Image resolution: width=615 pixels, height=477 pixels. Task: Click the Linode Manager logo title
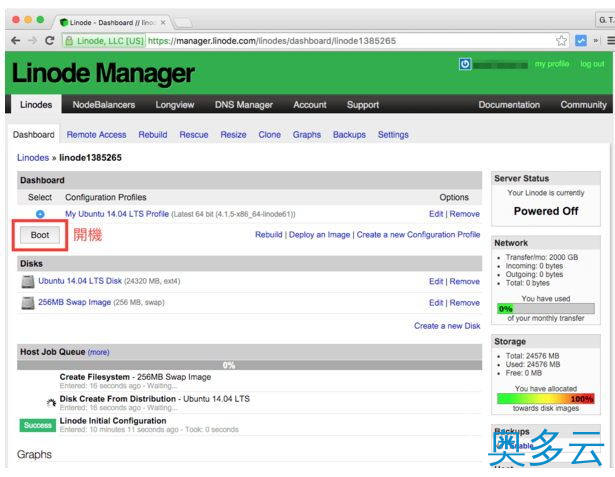click(103, 73)
